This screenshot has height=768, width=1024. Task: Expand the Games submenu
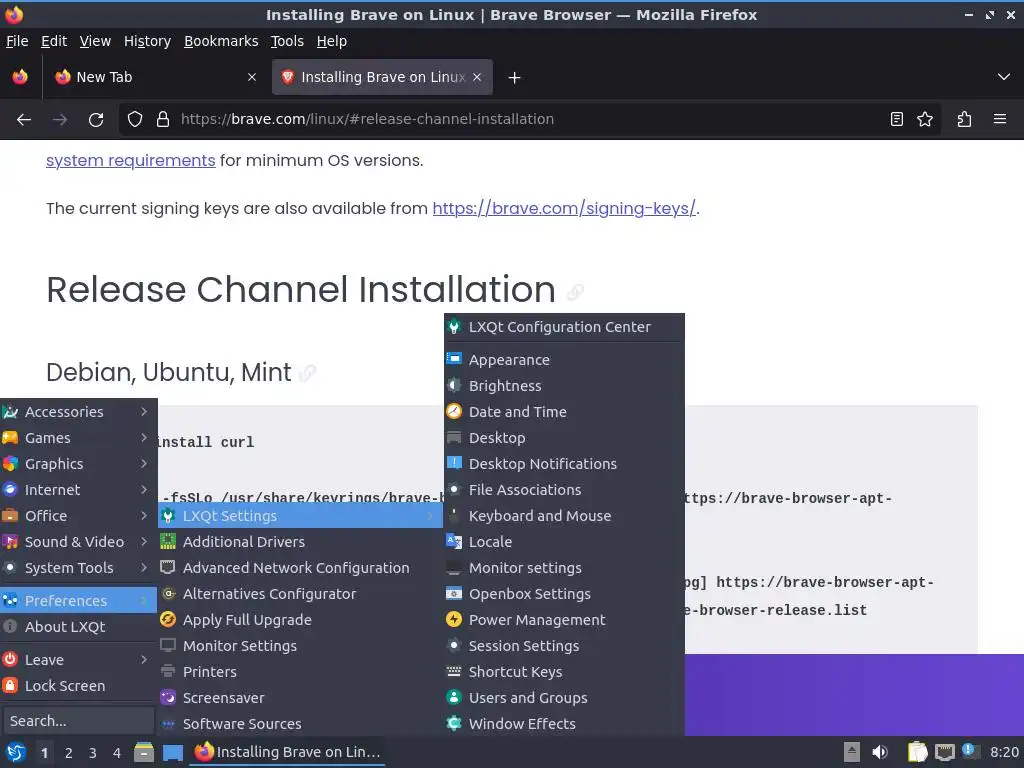78,438
